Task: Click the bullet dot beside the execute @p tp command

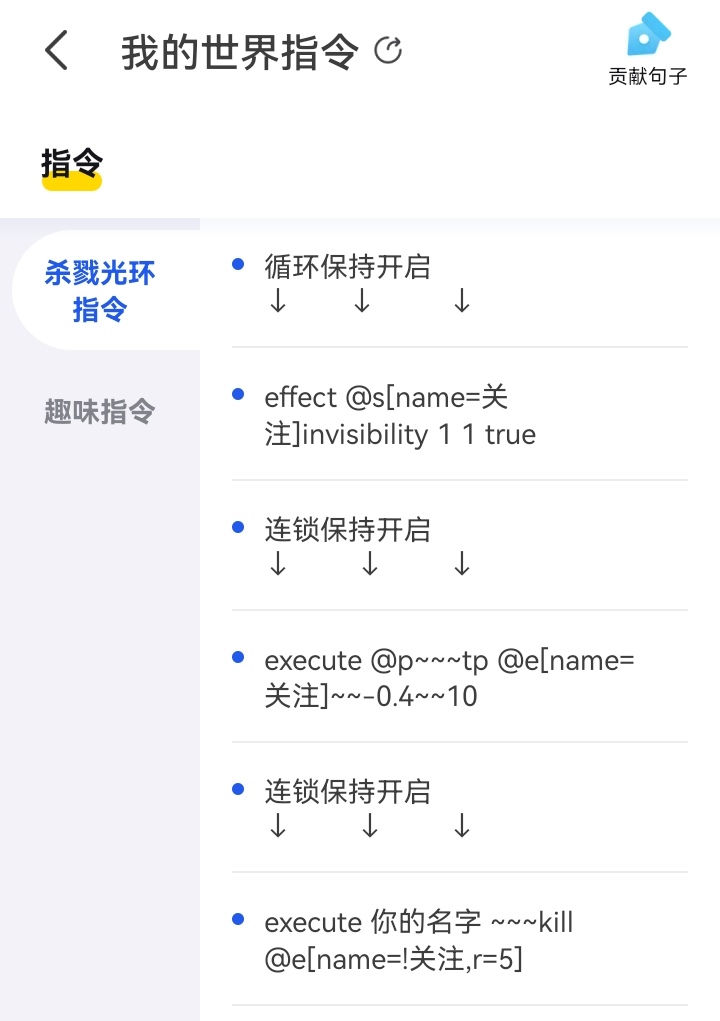Action: coord(238,657)
